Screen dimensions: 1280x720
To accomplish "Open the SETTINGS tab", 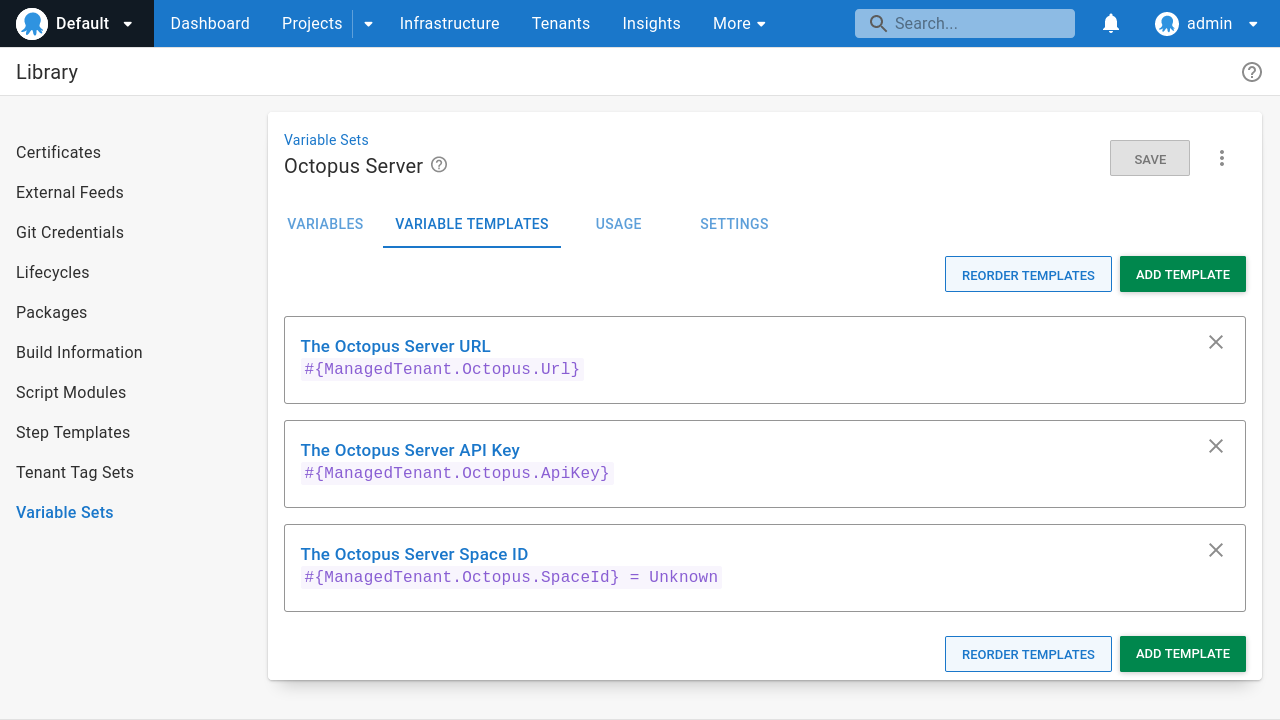I will (x=734, y=224).
